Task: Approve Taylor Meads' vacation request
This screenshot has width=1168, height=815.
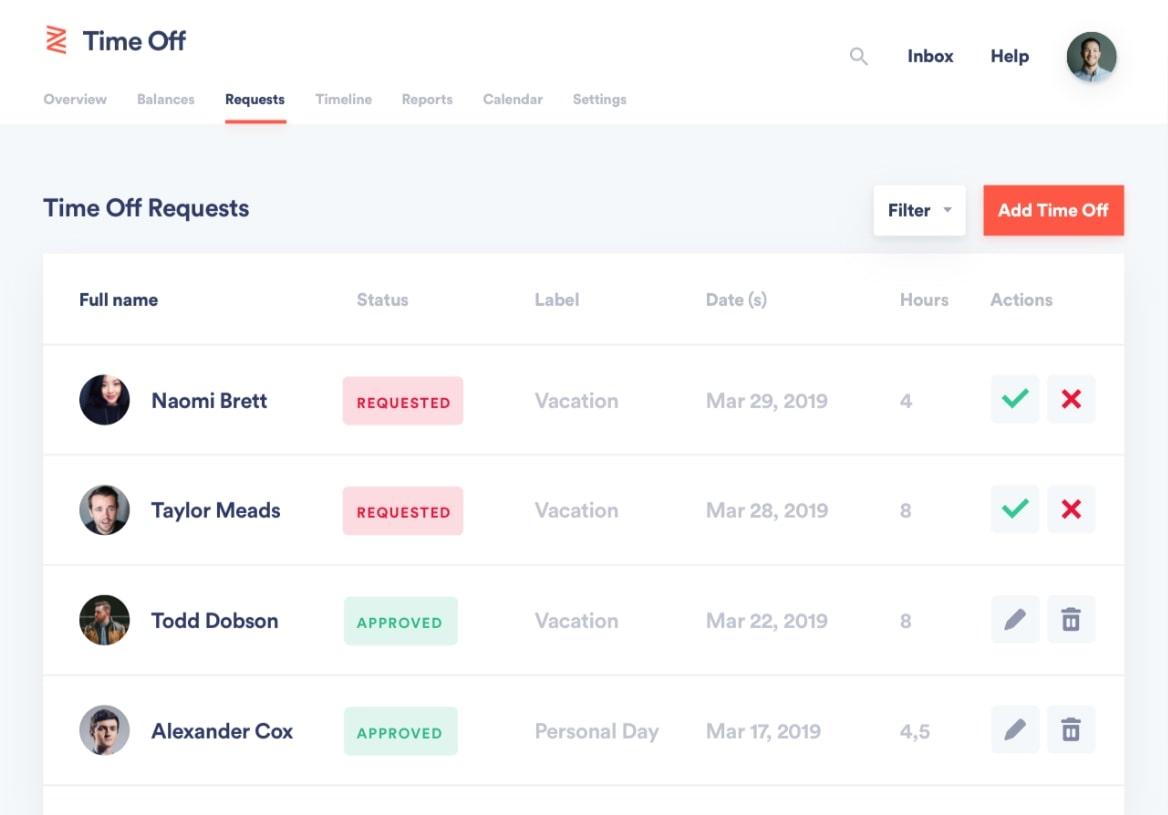Action: pos(1015,510)
